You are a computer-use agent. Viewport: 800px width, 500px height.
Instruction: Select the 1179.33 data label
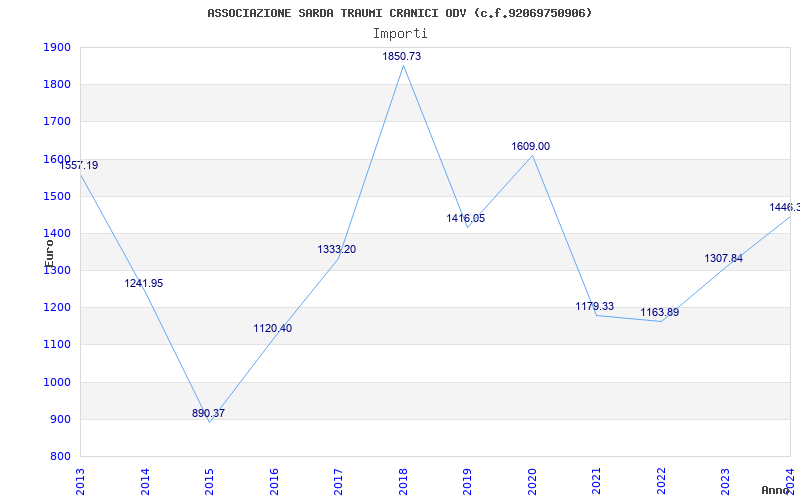(x=595, y=306)
